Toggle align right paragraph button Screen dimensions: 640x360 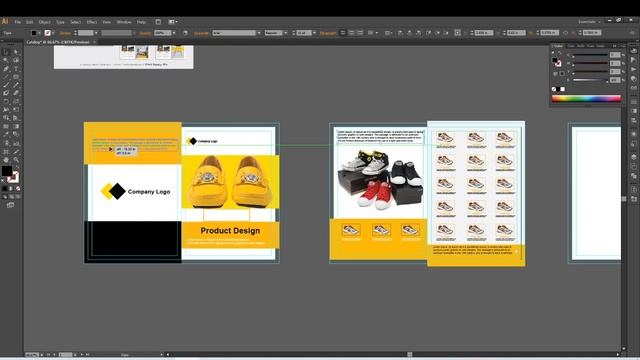360,33
